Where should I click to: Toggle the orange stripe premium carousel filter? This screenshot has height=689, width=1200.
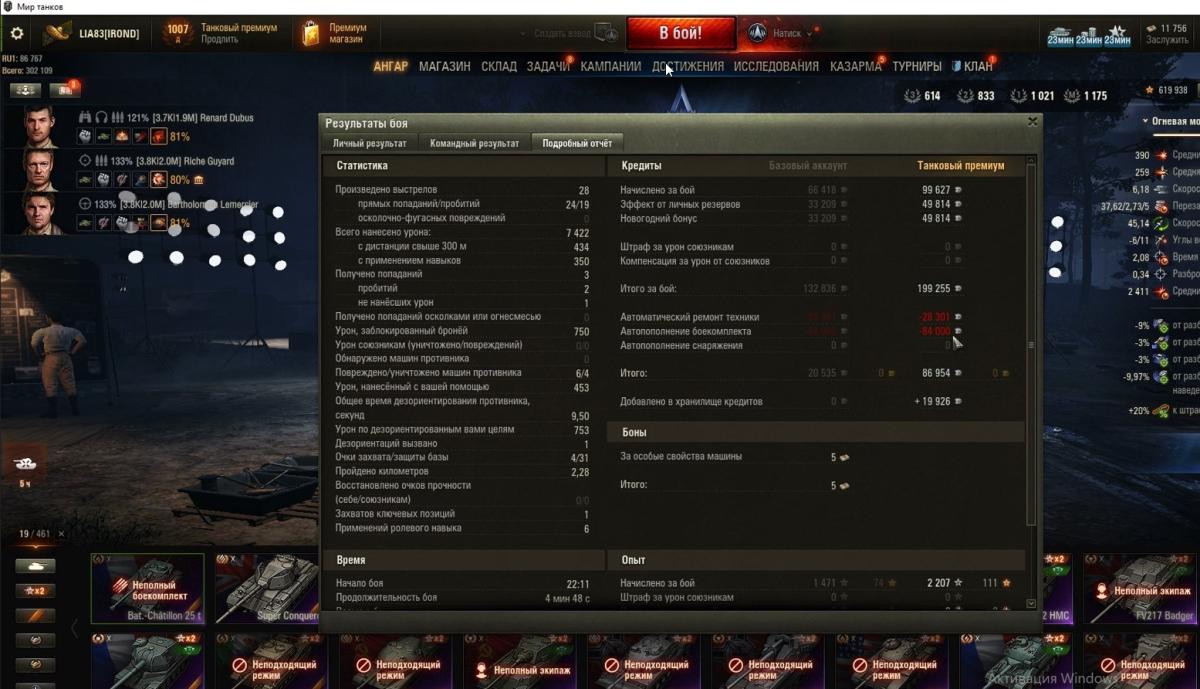click(35, 616)
